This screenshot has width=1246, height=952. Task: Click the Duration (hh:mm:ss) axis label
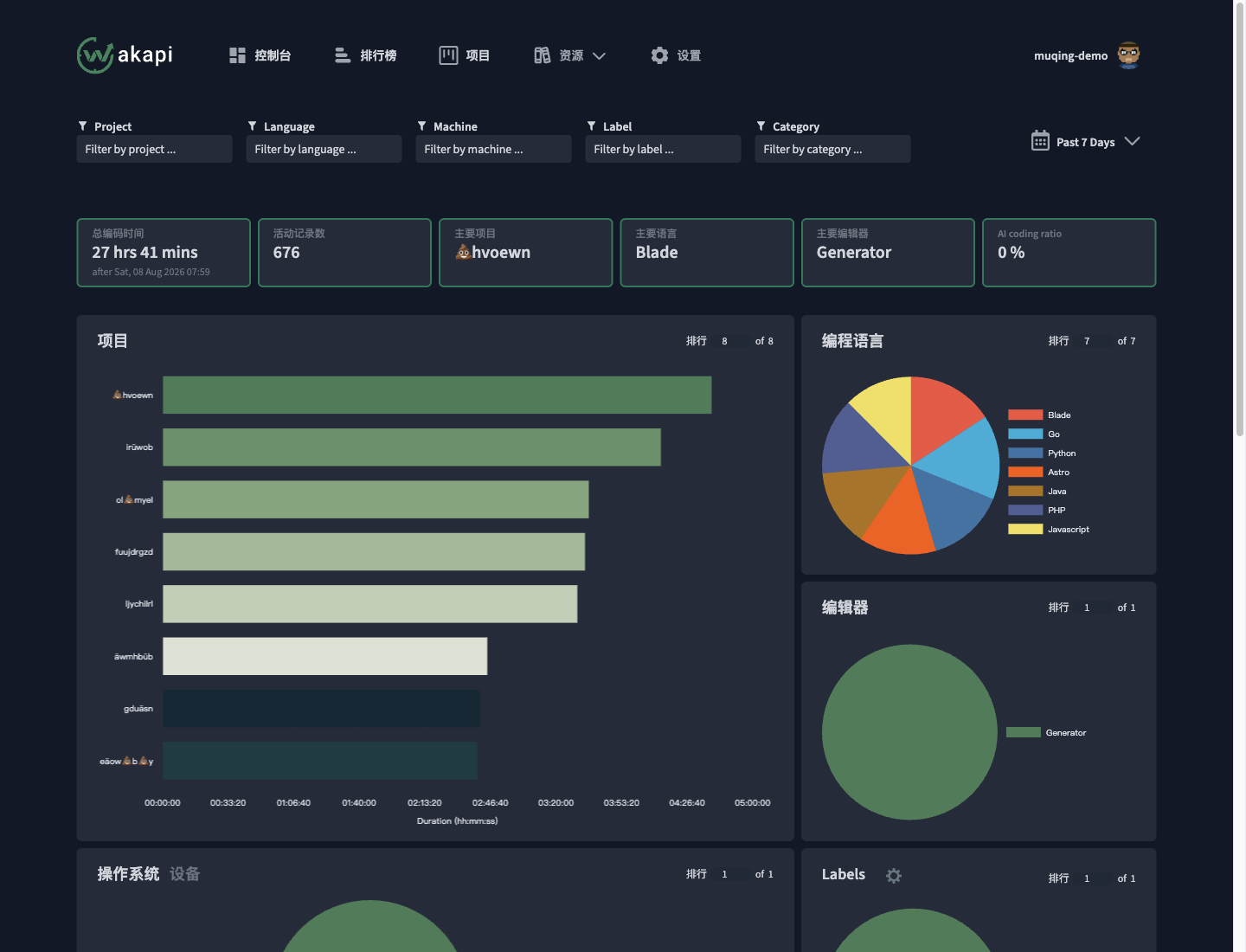[457, 821]
